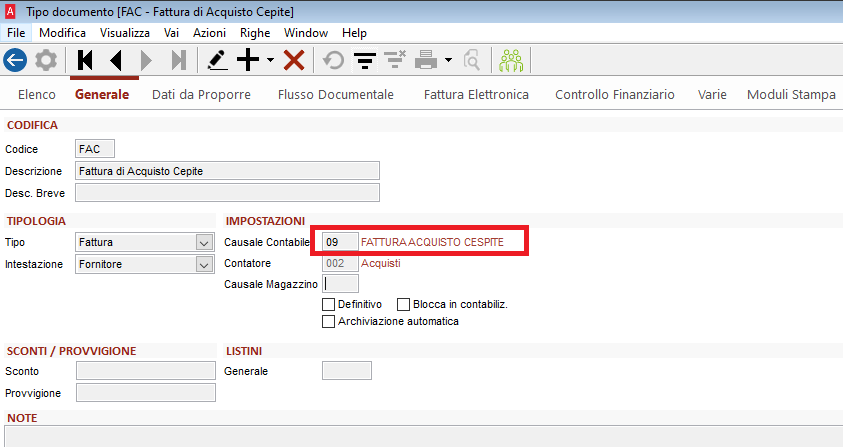
Task: Select the Generale tab
Action: (102, 95)
